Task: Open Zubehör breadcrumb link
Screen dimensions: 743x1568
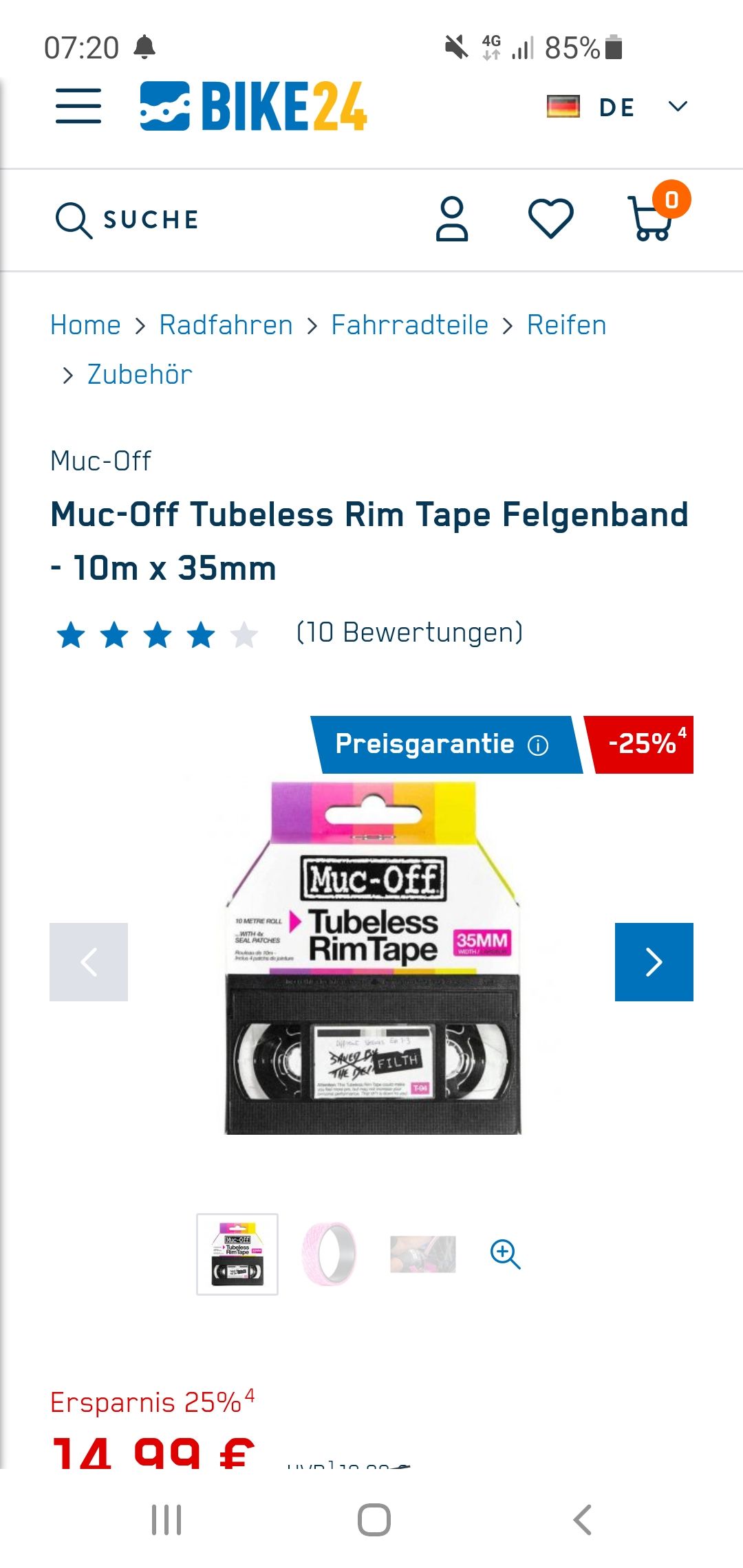Action: pyautogui.click(x=140, y=375)
